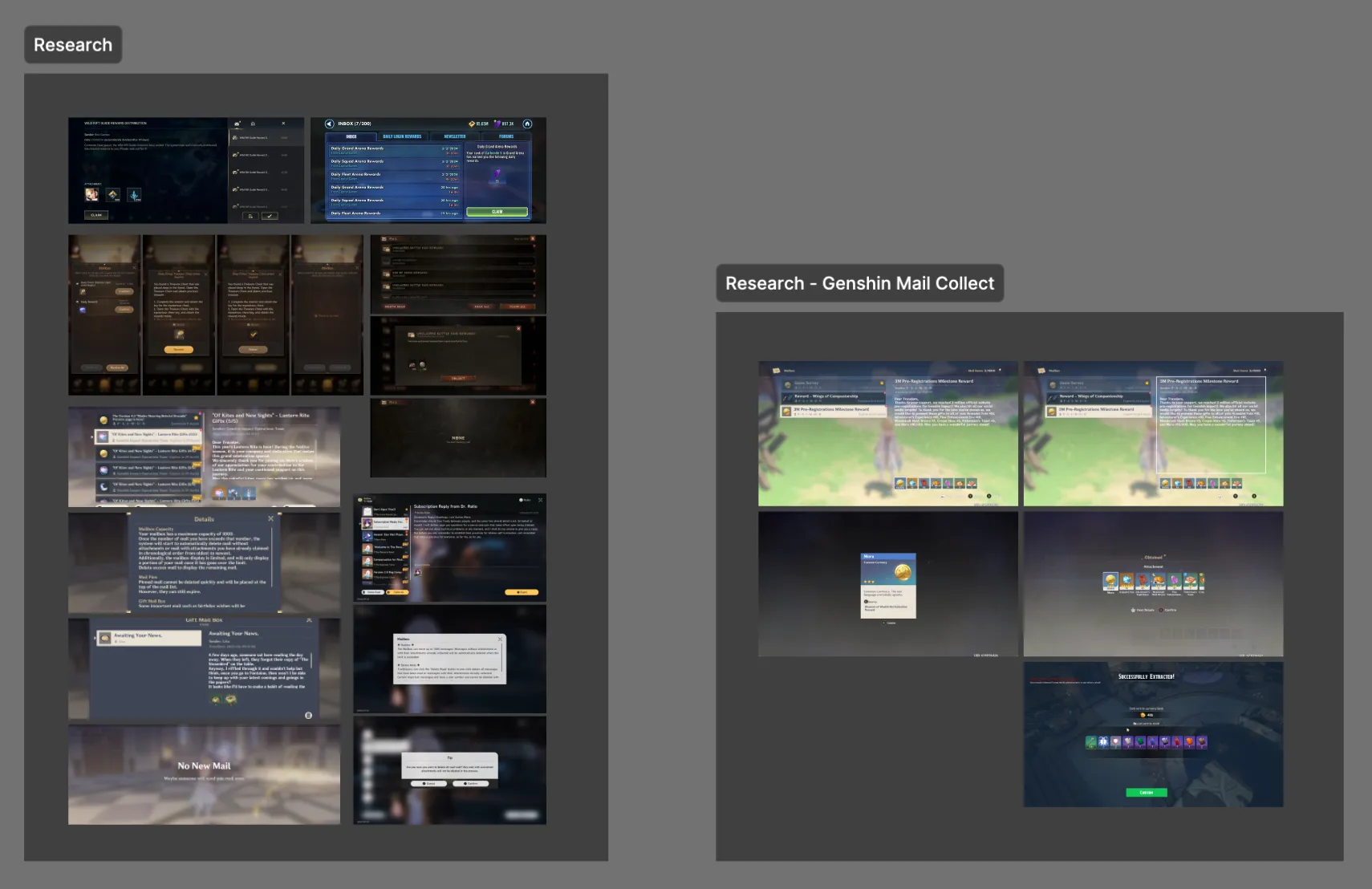The height and width of the screenshot is (889, 1372).
Task: Select the Details Mailbox Capacity screenshot
Action: click(x=204, y=562)
